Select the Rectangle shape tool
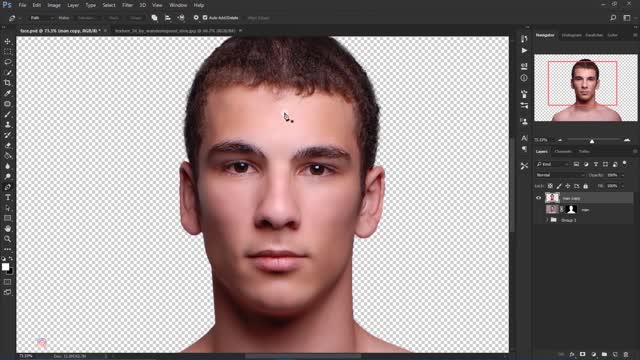Viewport: 640px width, 360px height. coord(7,218)
